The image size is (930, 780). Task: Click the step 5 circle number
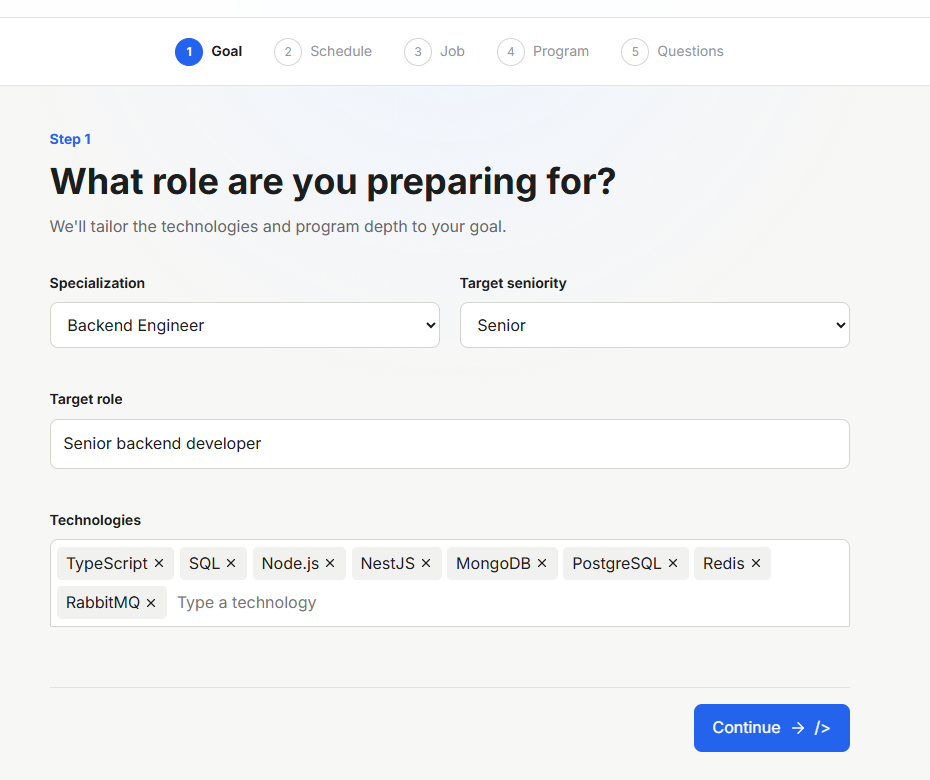pyautogui.click(x=635, y=52)
